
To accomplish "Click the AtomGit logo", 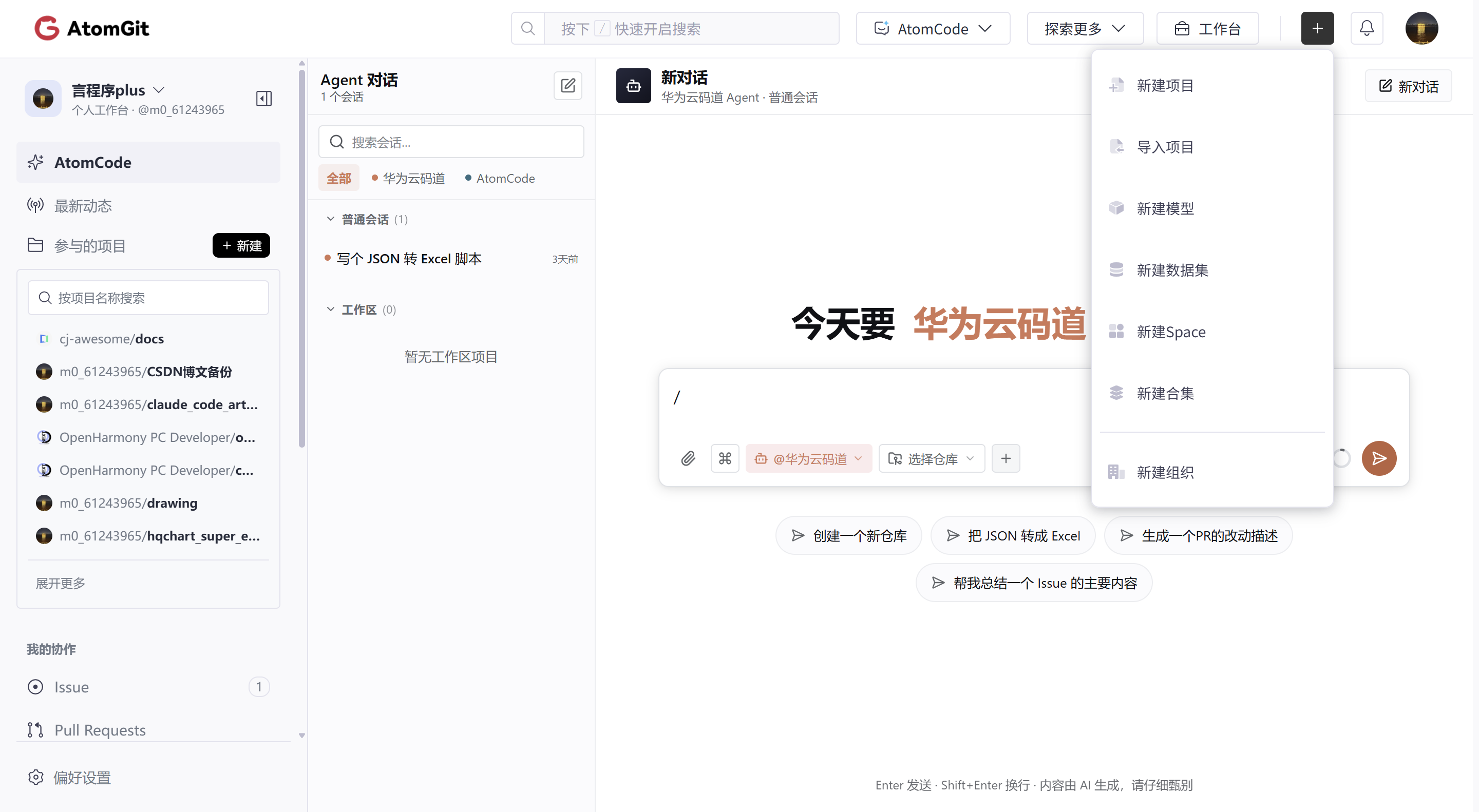I will (91, 28).
